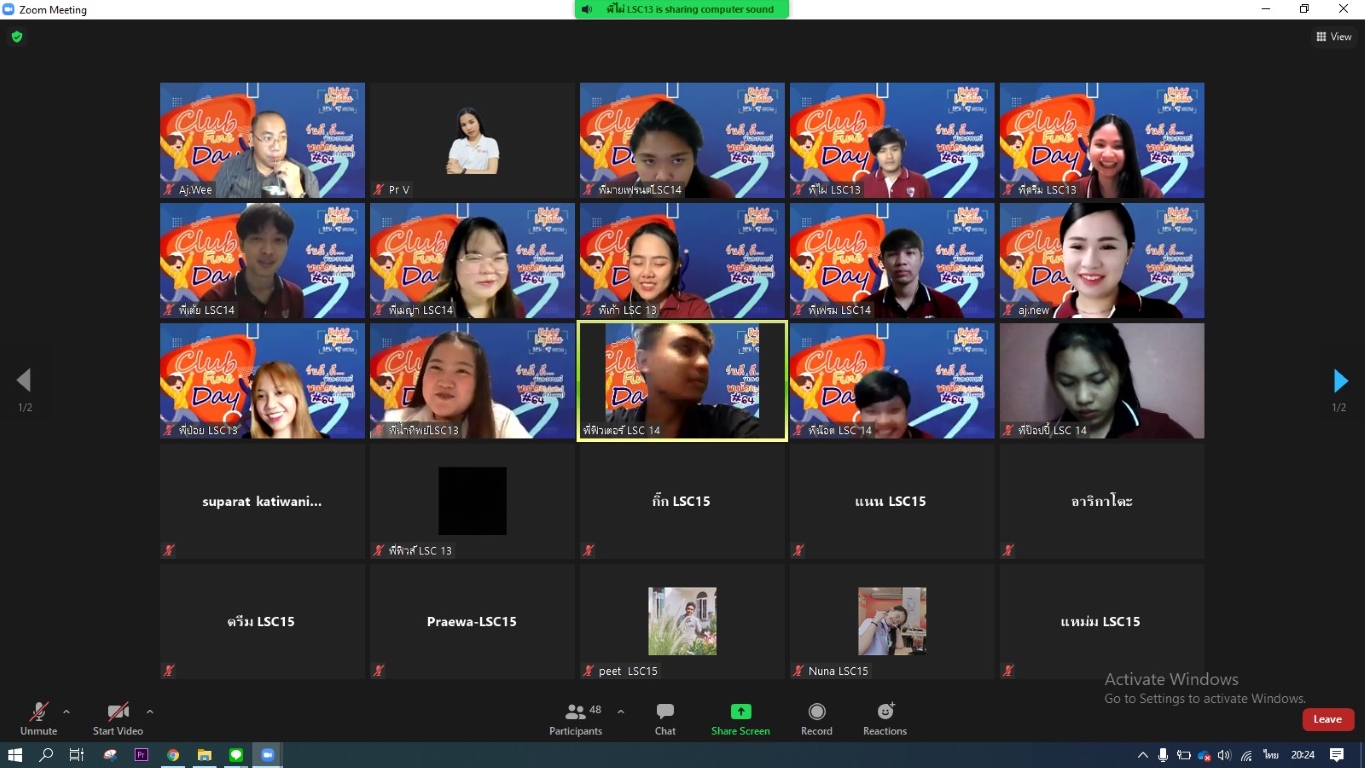Image resolution: width=1365 pixels, height=768 pixels.
Task: Click muted mic icon on Nuna LSC15
Action: (x=799, y=670)
